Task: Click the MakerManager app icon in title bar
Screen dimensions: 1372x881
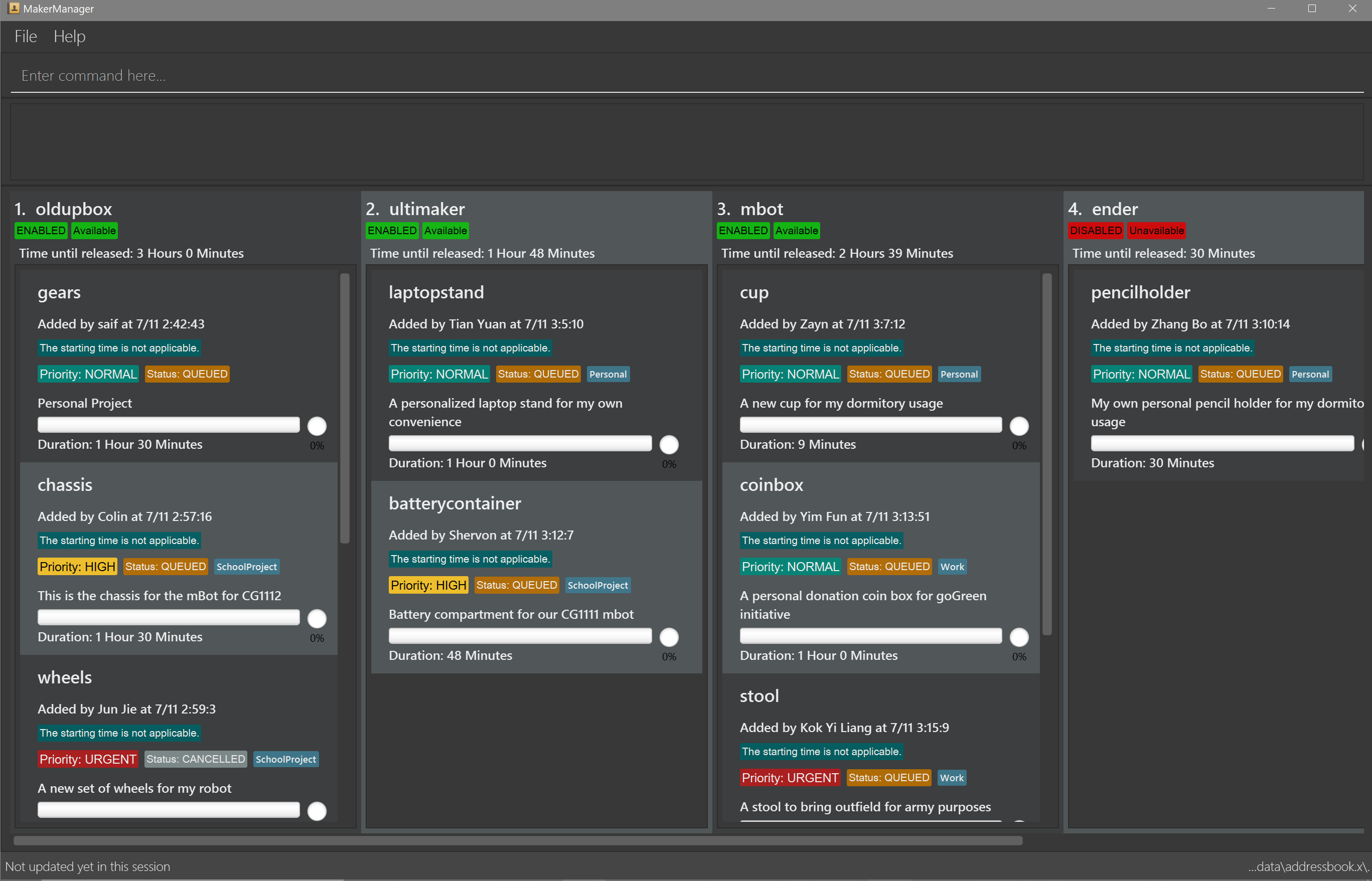Action: 14,8
